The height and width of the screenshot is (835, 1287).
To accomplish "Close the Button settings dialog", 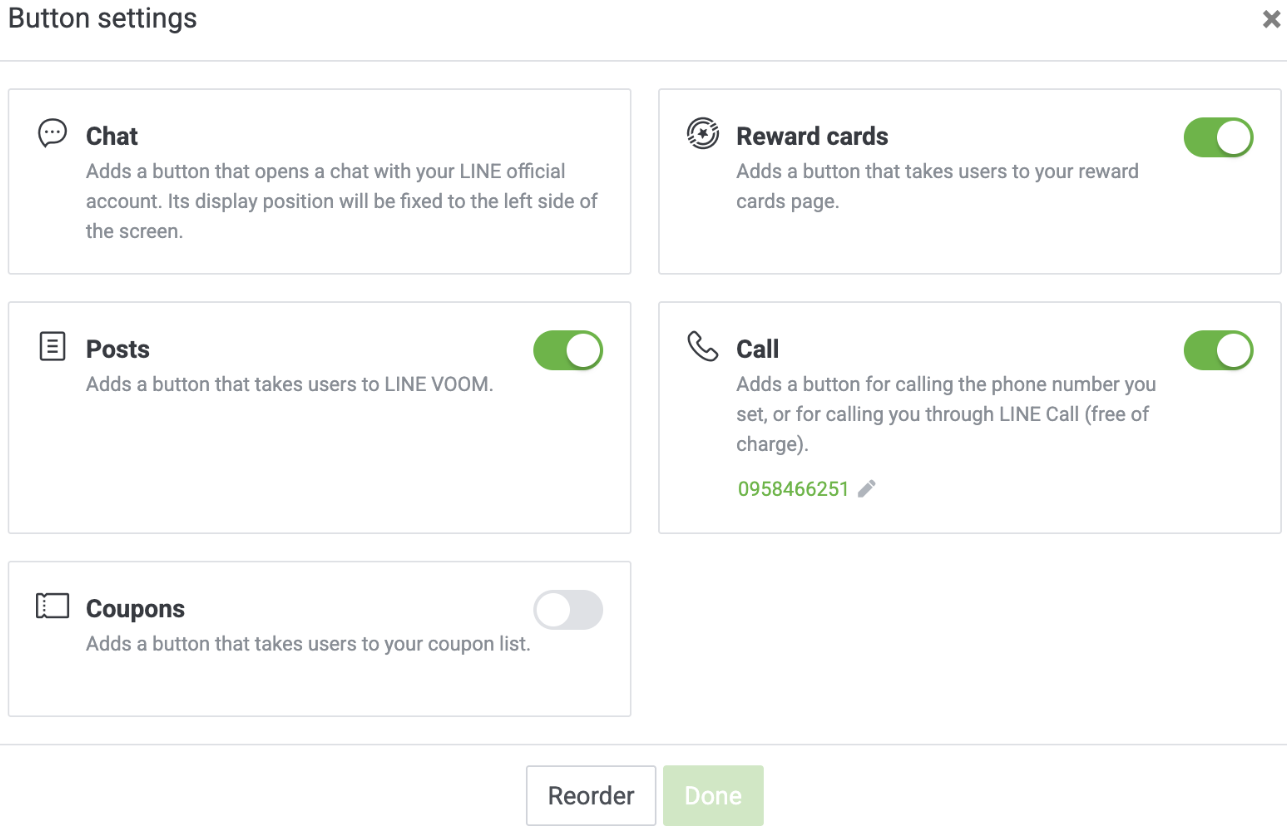I will click(x=1271, y=19).
